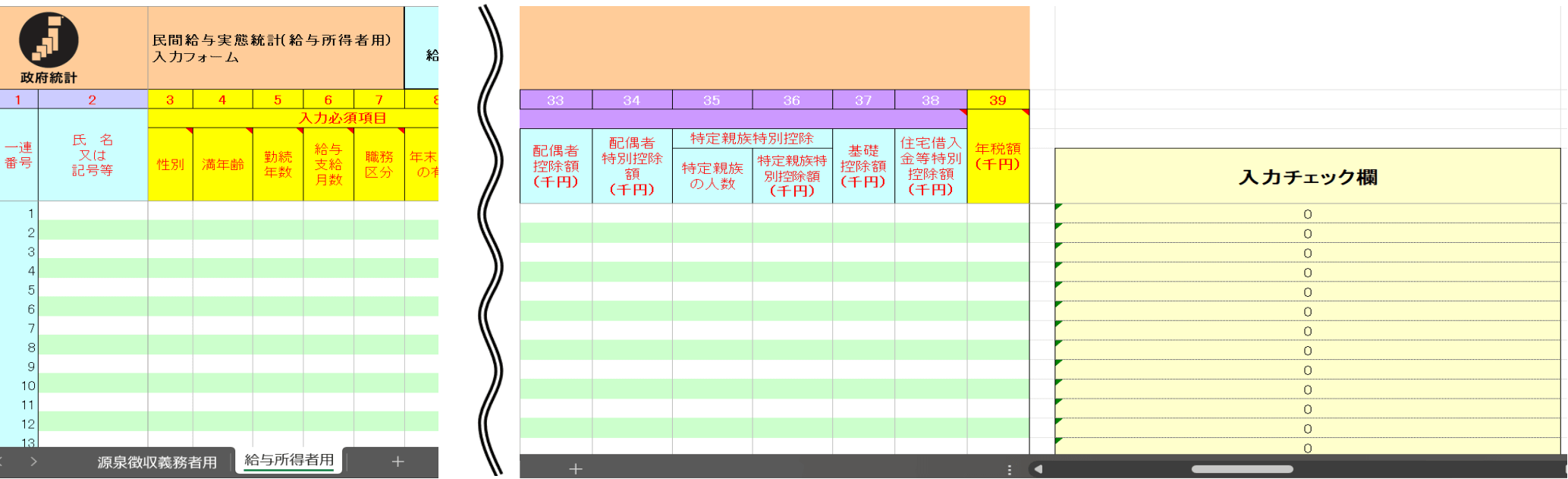
Task: Select the 給与所得者用 sheet tab
Action: pos(289,460)
